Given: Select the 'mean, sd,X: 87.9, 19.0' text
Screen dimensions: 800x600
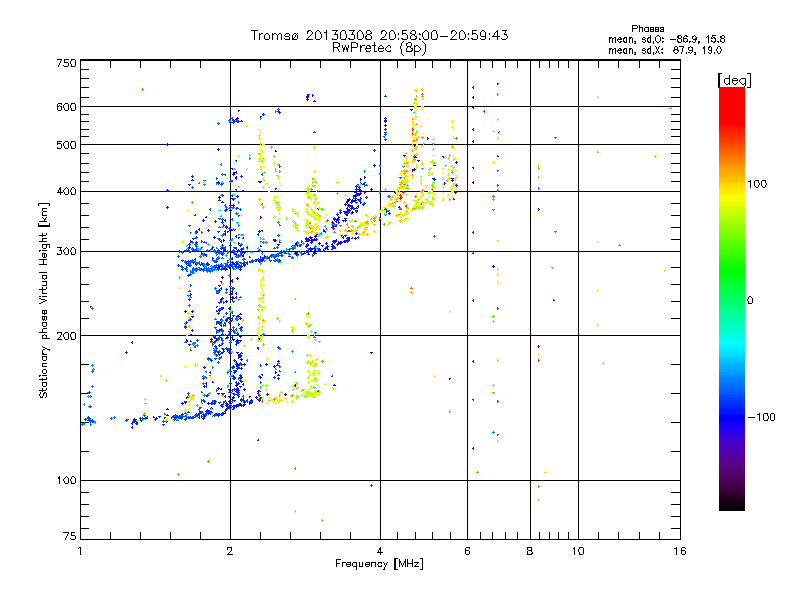Looking at the screenshot, I should [665, 50].
